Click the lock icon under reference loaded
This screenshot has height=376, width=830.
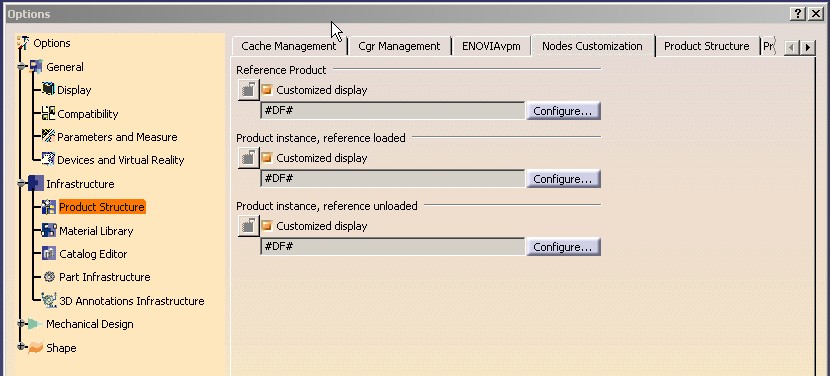click(x=248, y=158)
